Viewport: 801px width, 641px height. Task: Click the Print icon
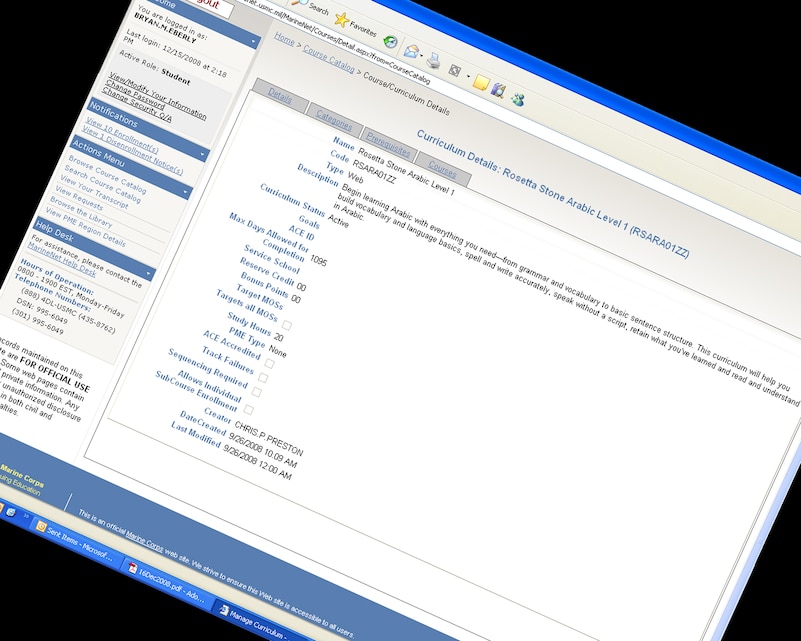(x=432, y=63)
